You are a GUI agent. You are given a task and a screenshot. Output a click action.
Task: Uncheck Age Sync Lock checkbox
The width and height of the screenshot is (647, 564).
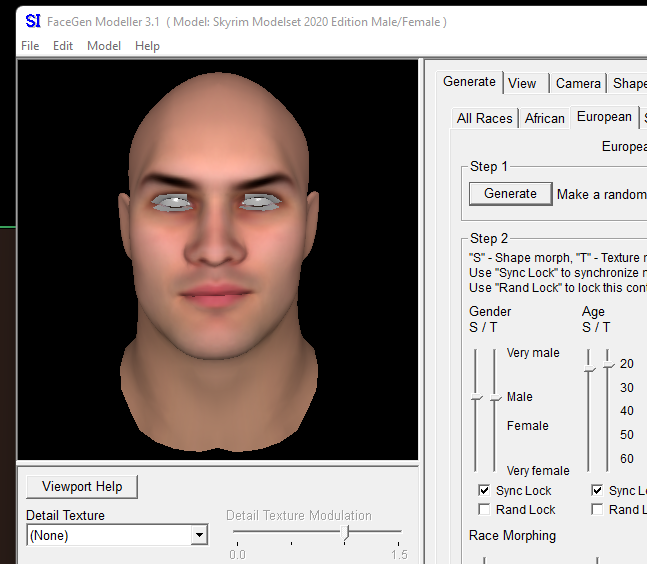(x=597, y=490)
